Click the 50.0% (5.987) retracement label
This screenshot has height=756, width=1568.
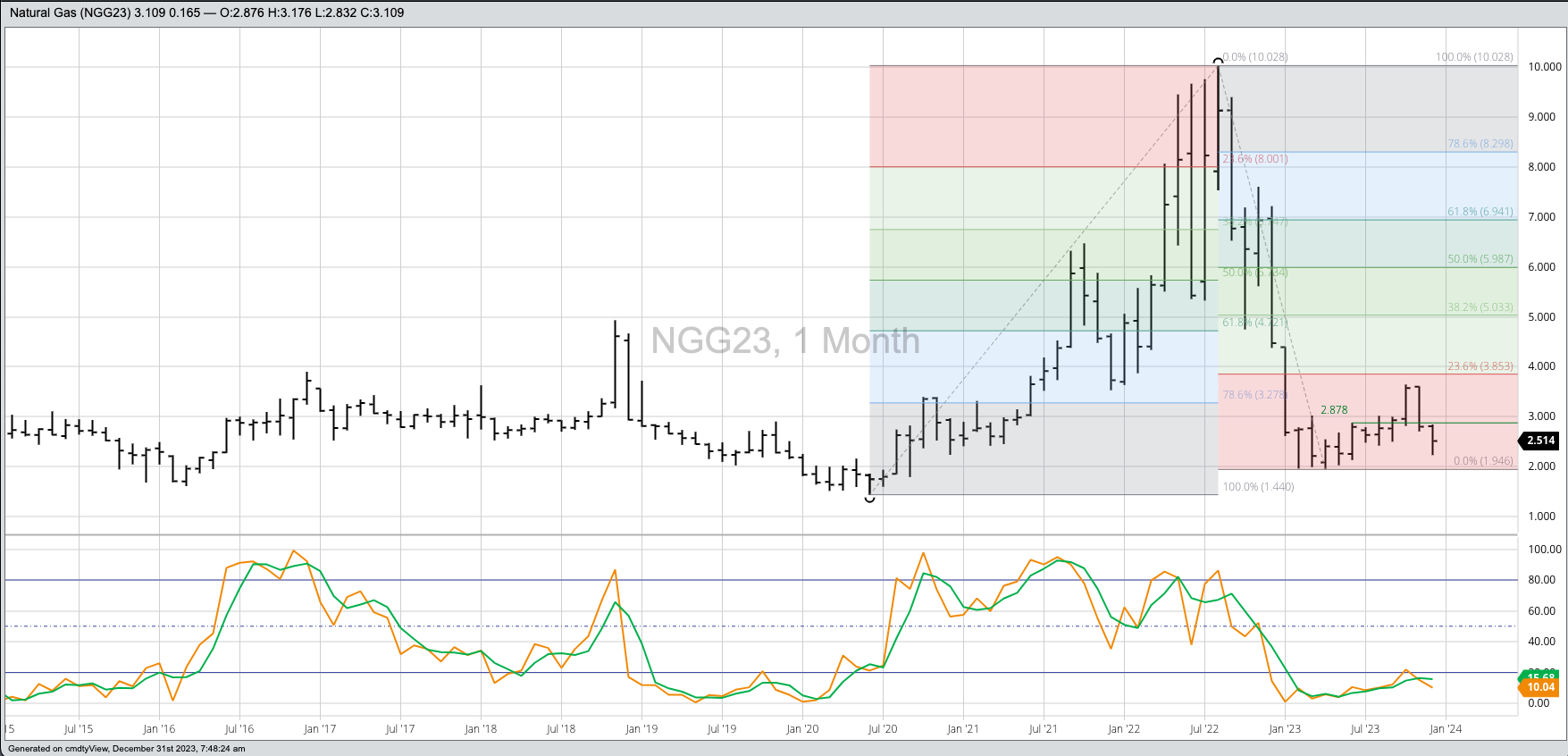click(x=1480, y=260)
